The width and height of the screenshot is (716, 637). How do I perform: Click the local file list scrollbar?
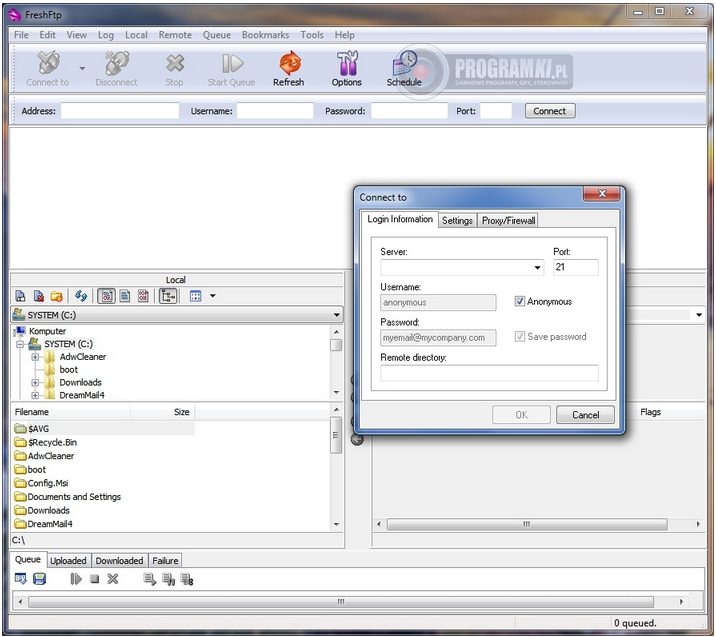click(336, 435)
